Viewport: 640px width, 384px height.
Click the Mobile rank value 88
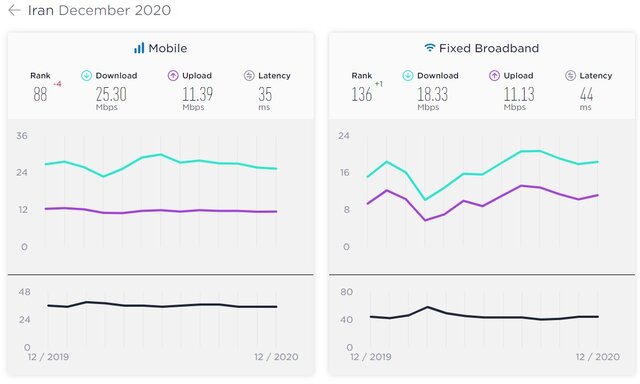[40, 94]
